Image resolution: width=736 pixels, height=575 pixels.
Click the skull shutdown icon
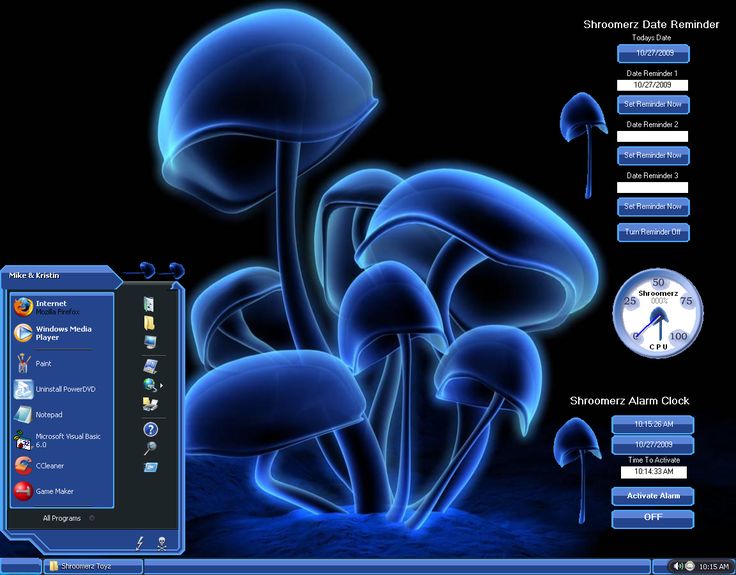(x=161, y=544)
